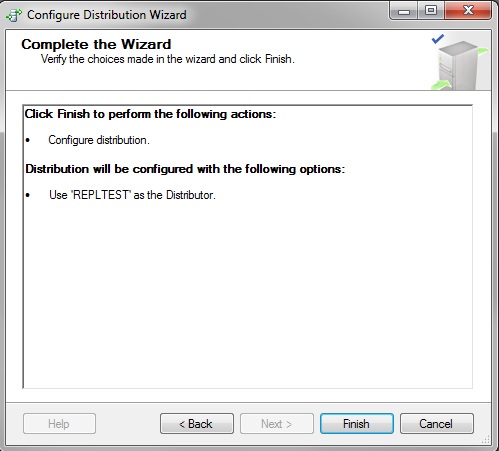Click the 'Click Finish to perform' heading
The height and width of the screenshot is (451, 499).
[x=150, y=114]
